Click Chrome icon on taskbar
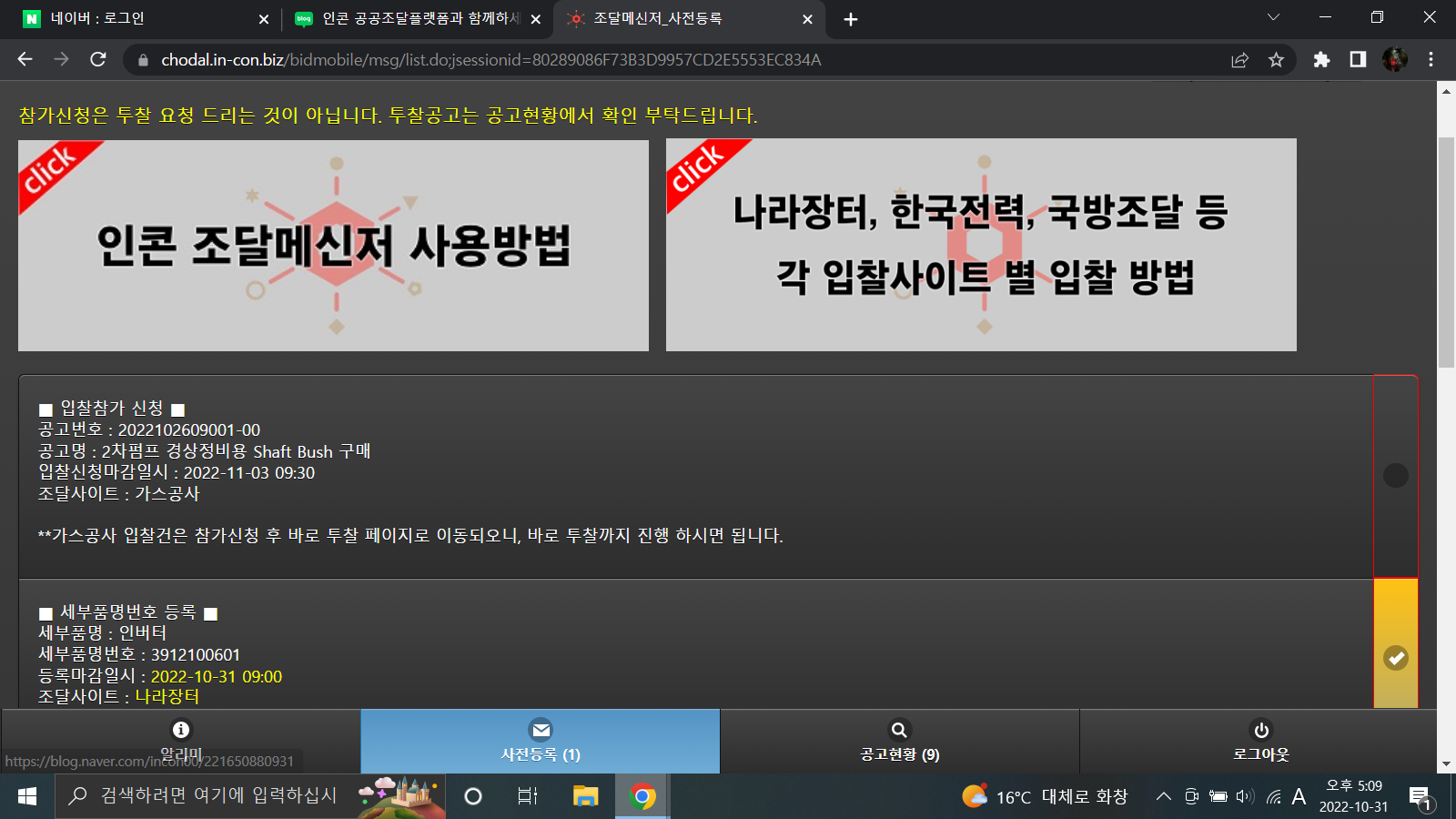The image size is (1456, 819). click(x=642, y=796)
